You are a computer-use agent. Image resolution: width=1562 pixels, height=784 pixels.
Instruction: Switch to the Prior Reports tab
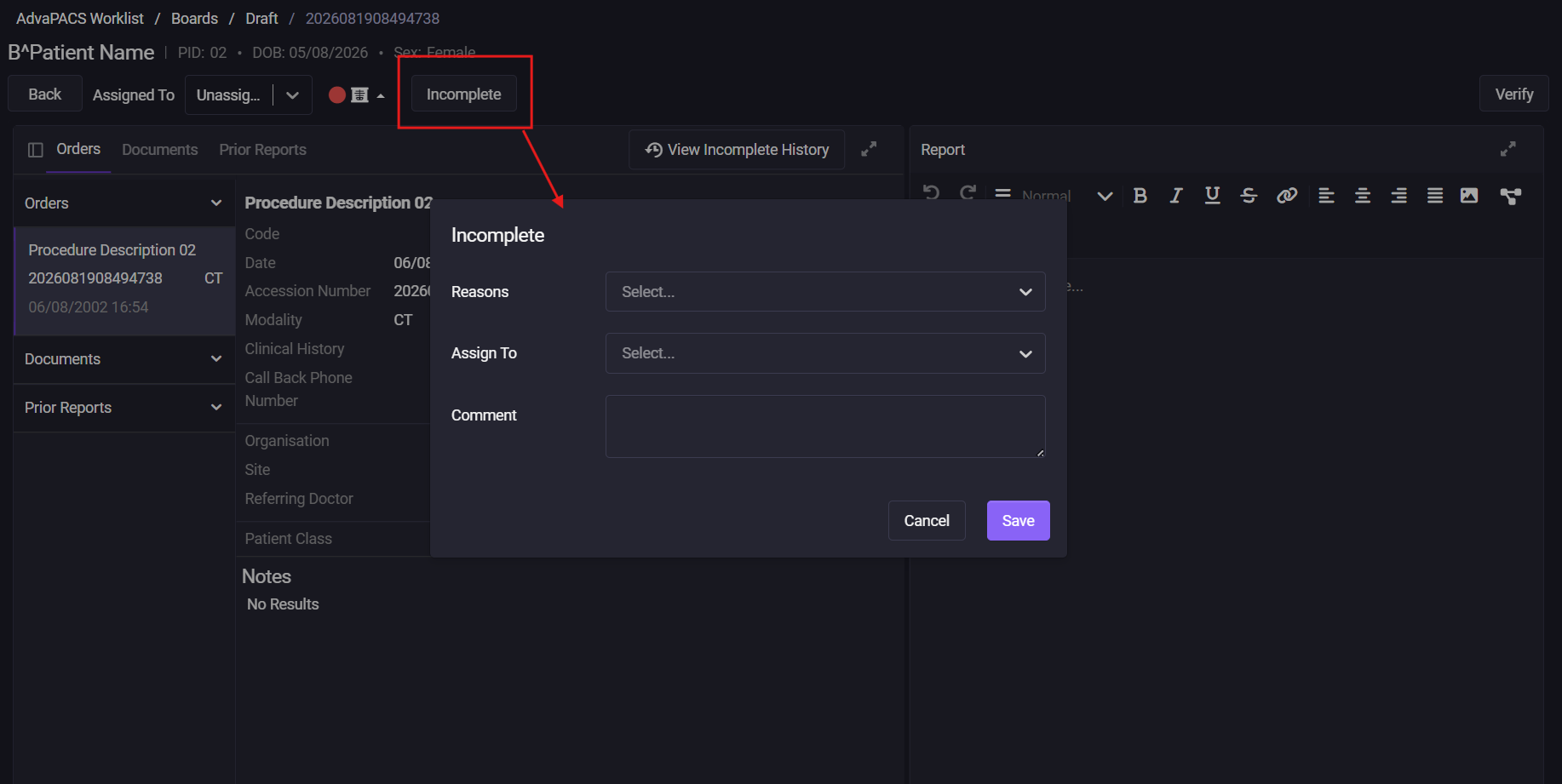262,150
